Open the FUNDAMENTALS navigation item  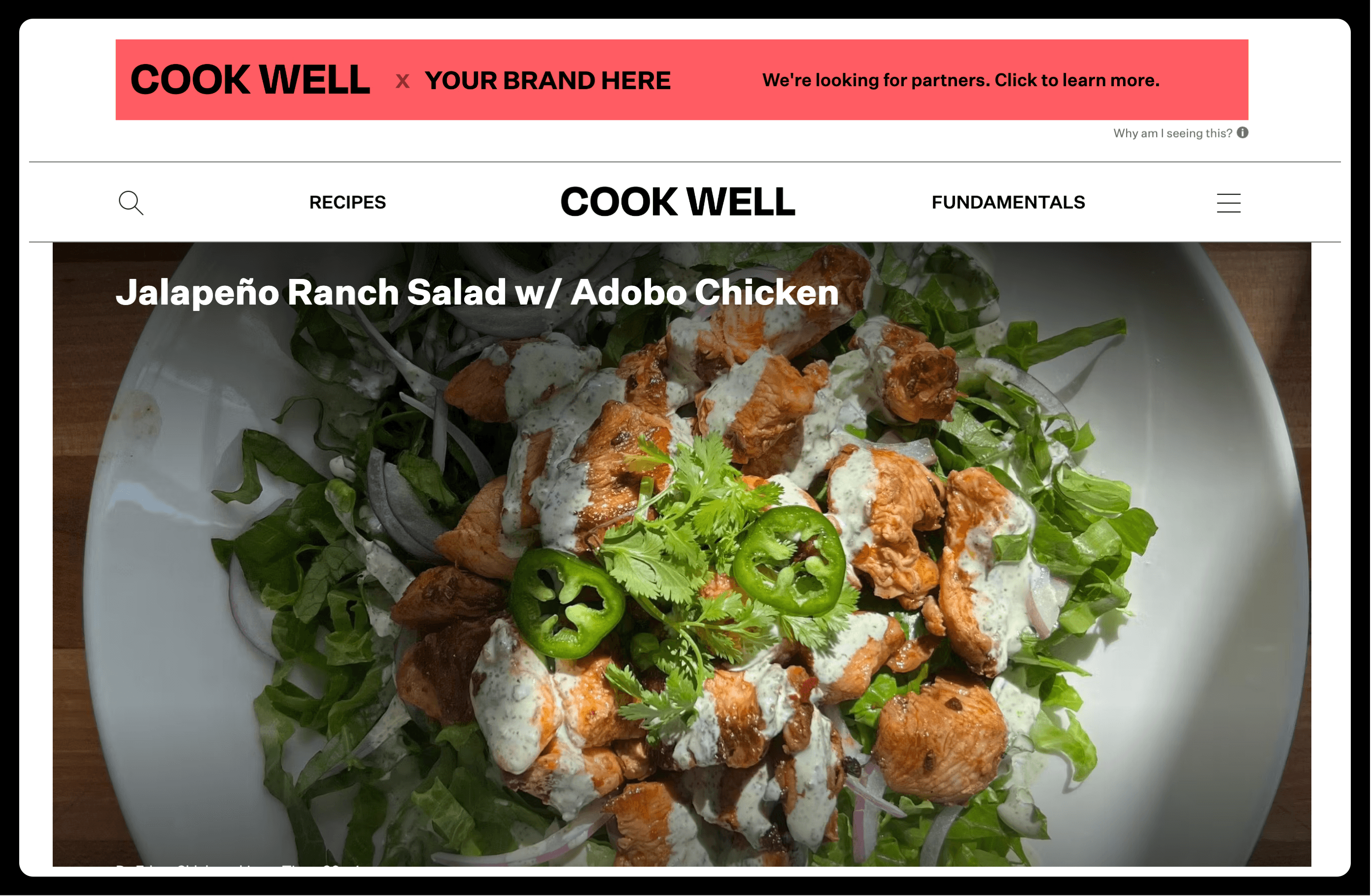[1008, 202]
